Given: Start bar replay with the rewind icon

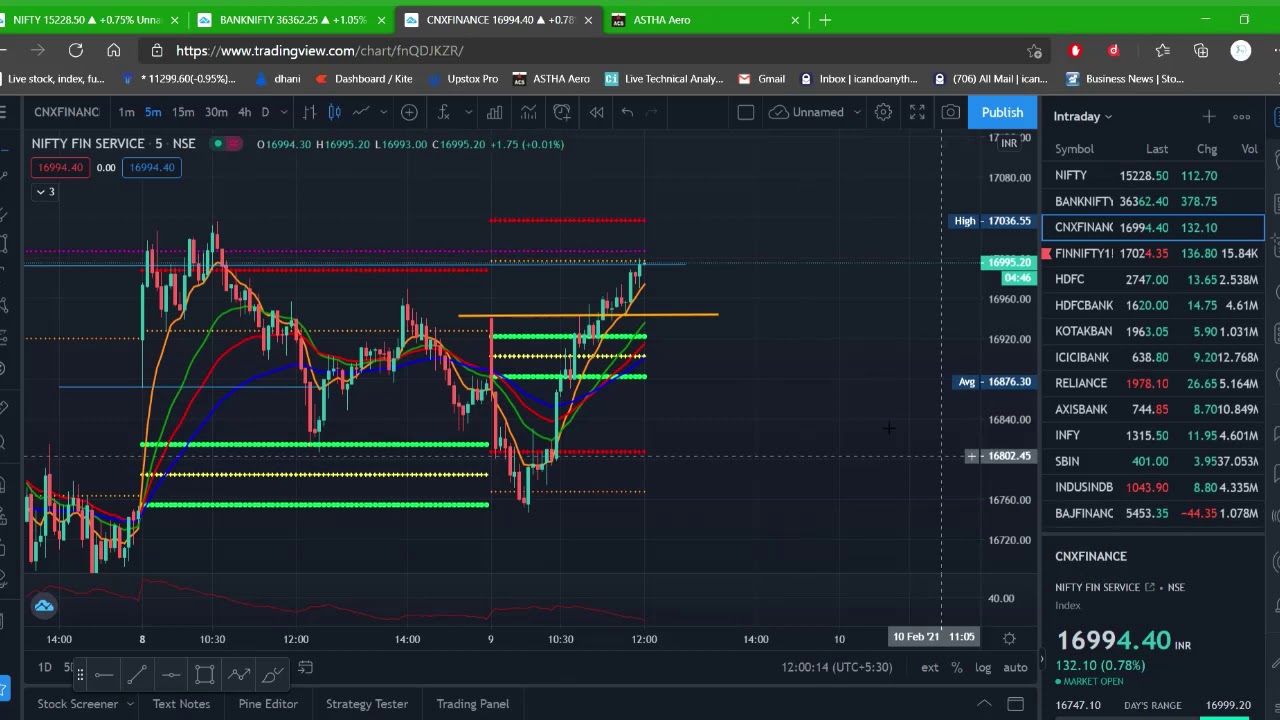Looking at the screenshot, I should click(x=596, y=112).
